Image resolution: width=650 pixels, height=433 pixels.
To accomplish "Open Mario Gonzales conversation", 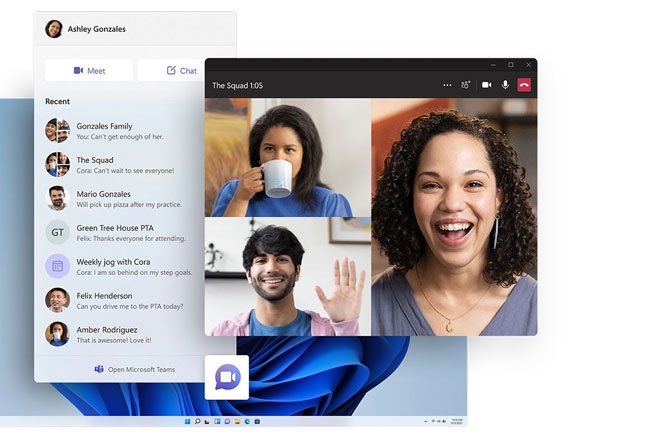I will pos(120,198).
